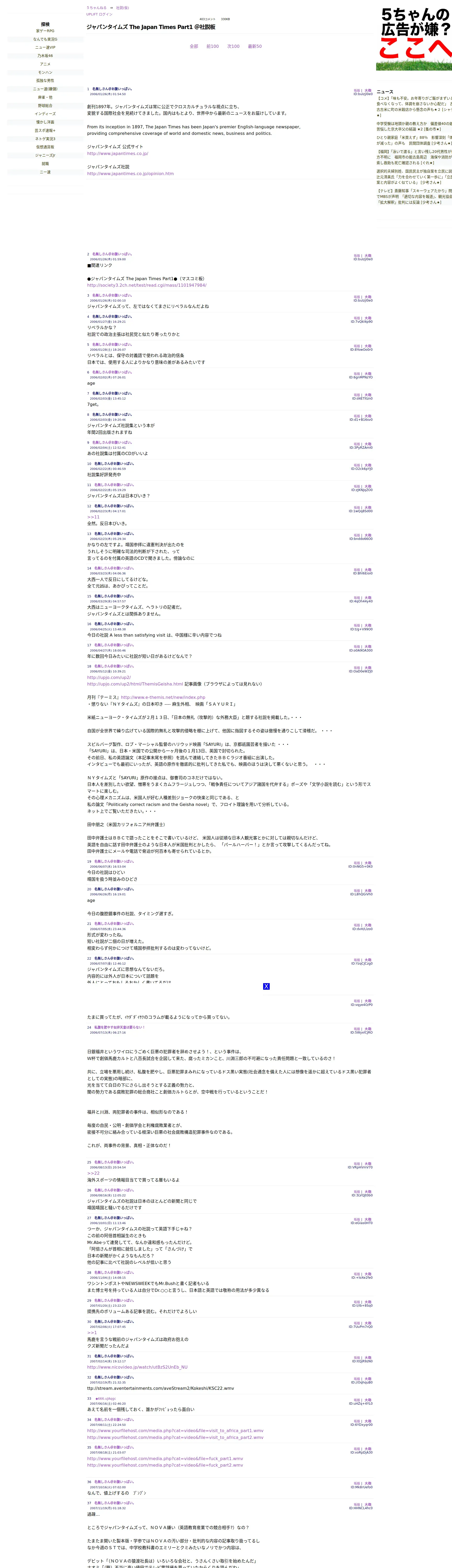Open 芸スポ速報+ board in sidebar
The image size is (452, 1568).
(45, 130)
